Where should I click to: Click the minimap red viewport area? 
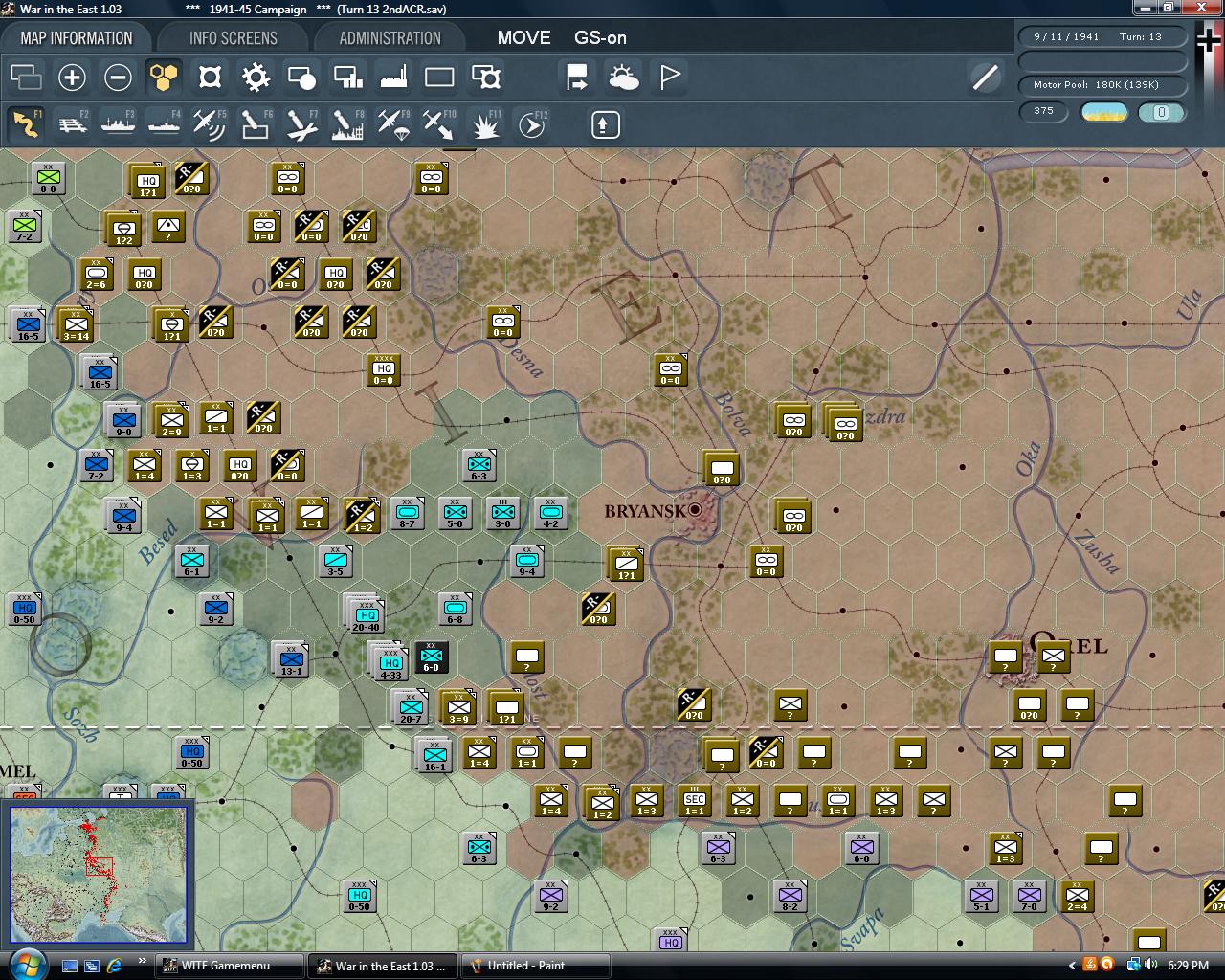click(100, 867)
